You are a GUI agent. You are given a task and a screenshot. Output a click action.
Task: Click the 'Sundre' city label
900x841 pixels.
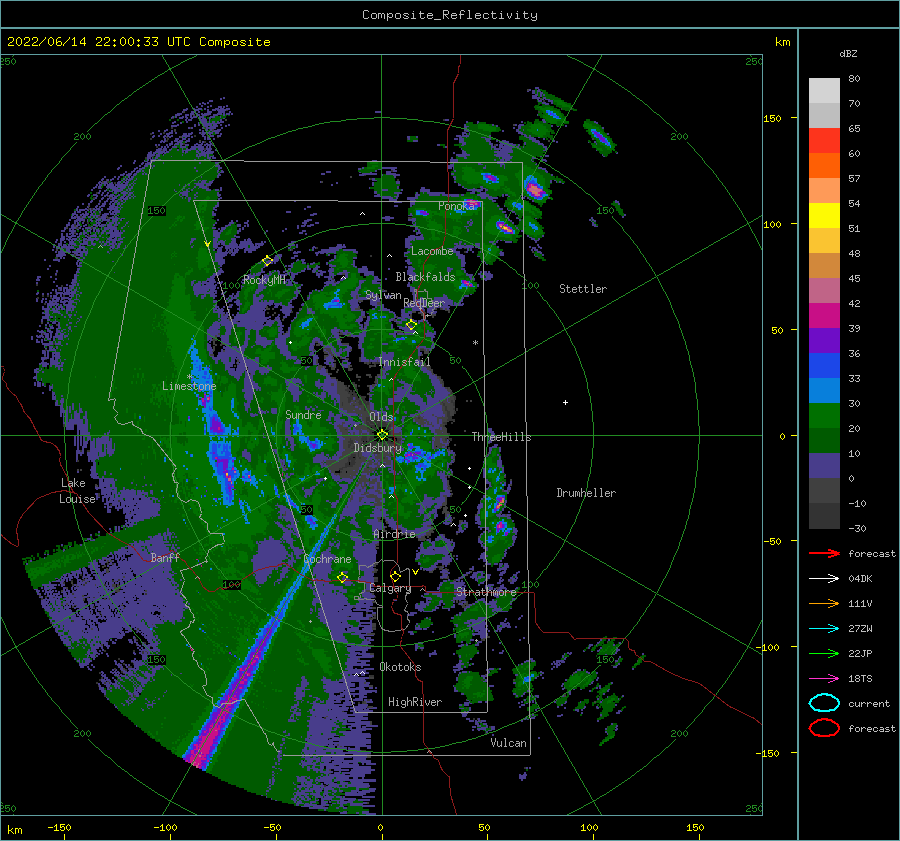(303, 414)
